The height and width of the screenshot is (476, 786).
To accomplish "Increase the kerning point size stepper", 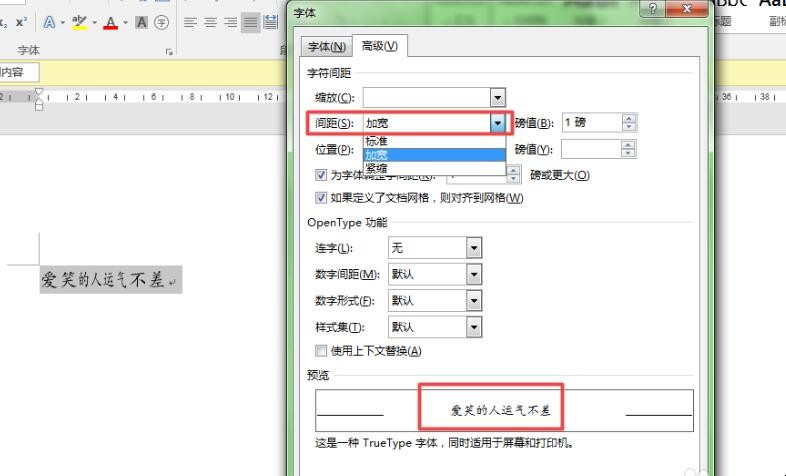I will click(x=513, y=171).
